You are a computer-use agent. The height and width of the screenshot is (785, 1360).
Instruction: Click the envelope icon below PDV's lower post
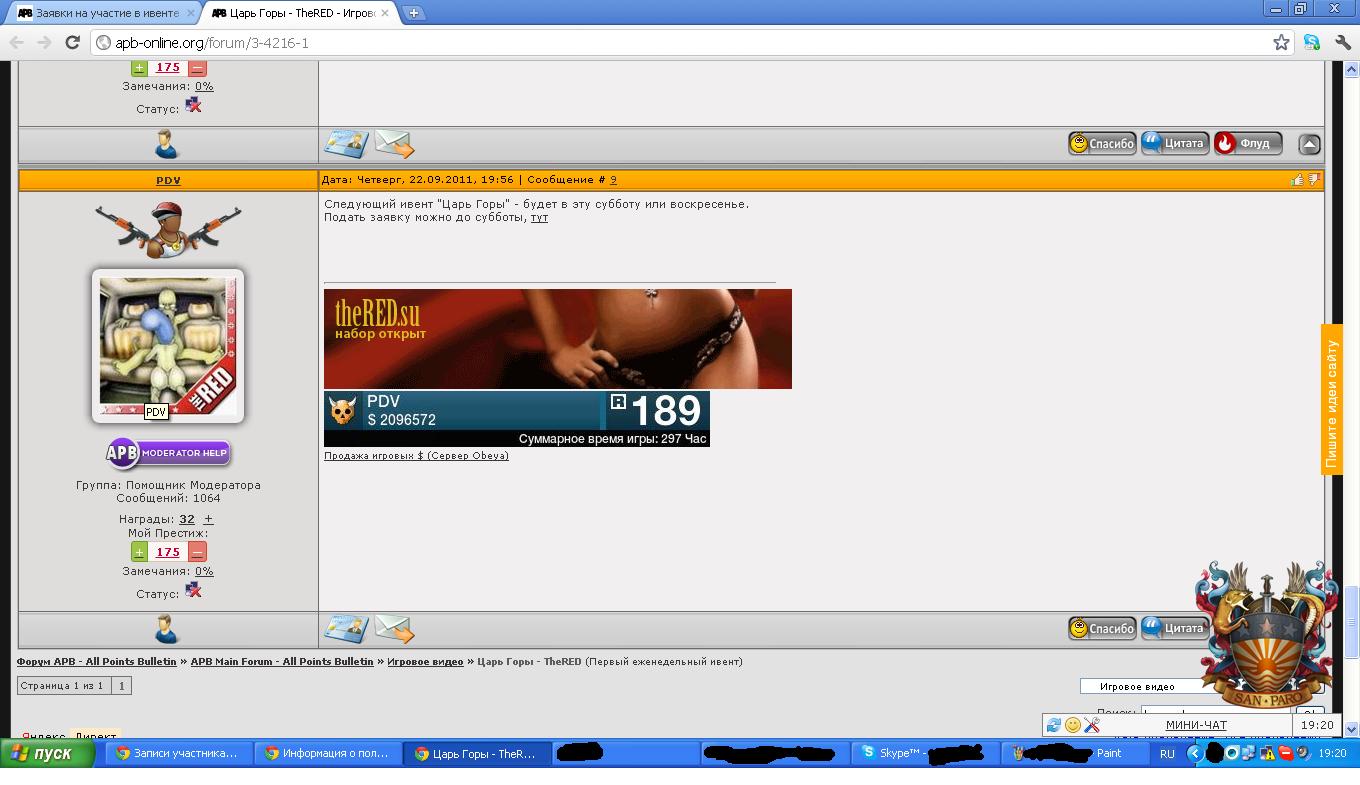(394, 629)
